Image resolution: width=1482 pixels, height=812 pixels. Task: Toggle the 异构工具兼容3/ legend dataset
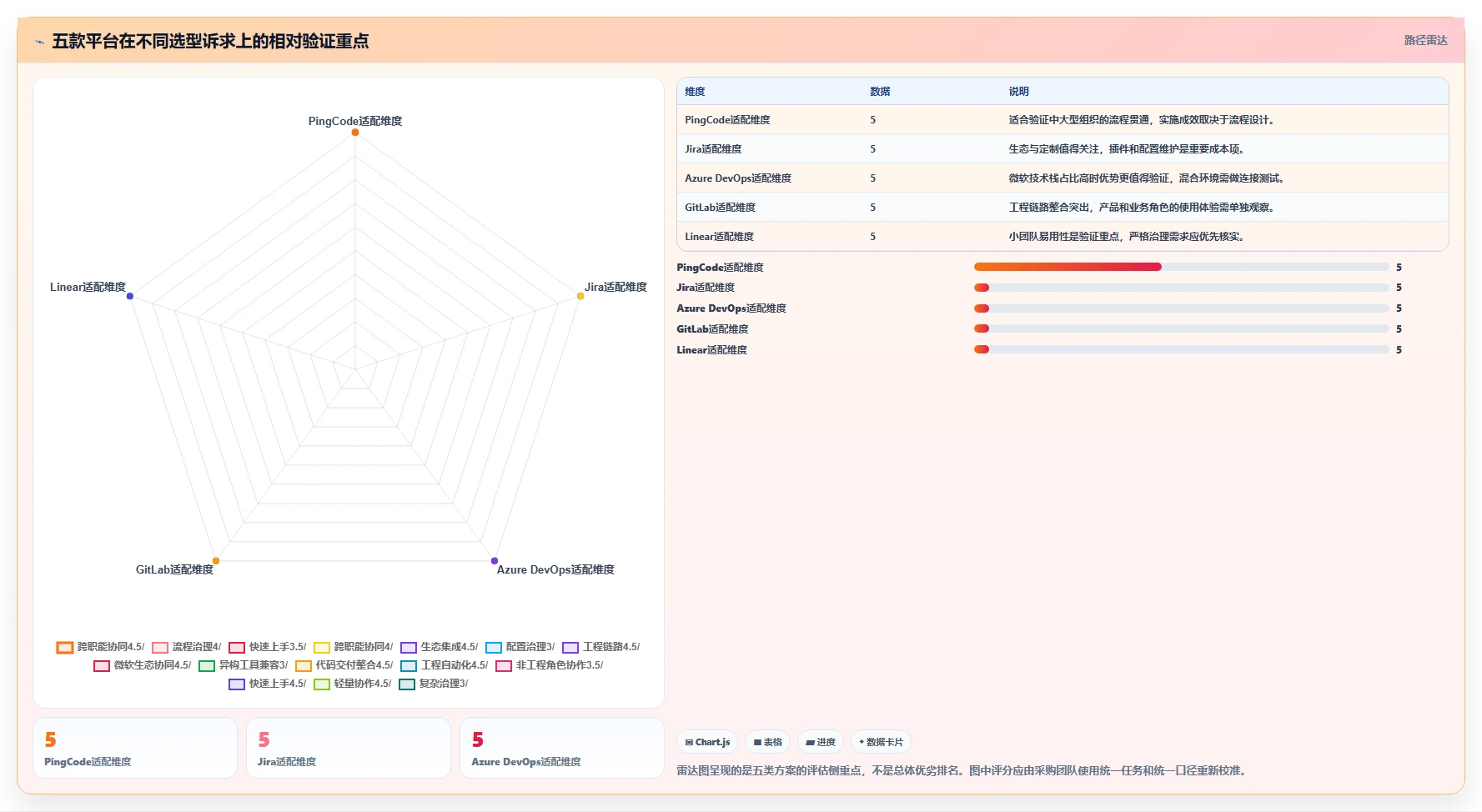pos(244,665)
